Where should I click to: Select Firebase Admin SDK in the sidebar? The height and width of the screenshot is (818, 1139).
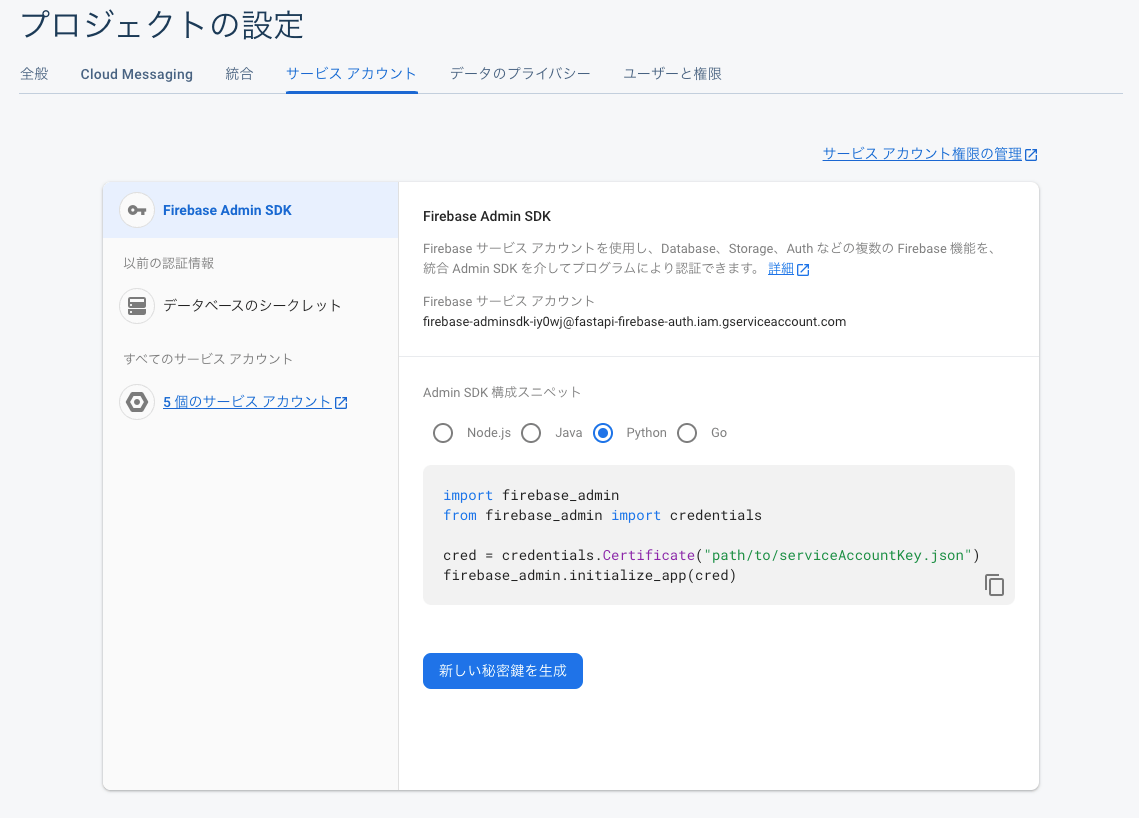[251, 210]
